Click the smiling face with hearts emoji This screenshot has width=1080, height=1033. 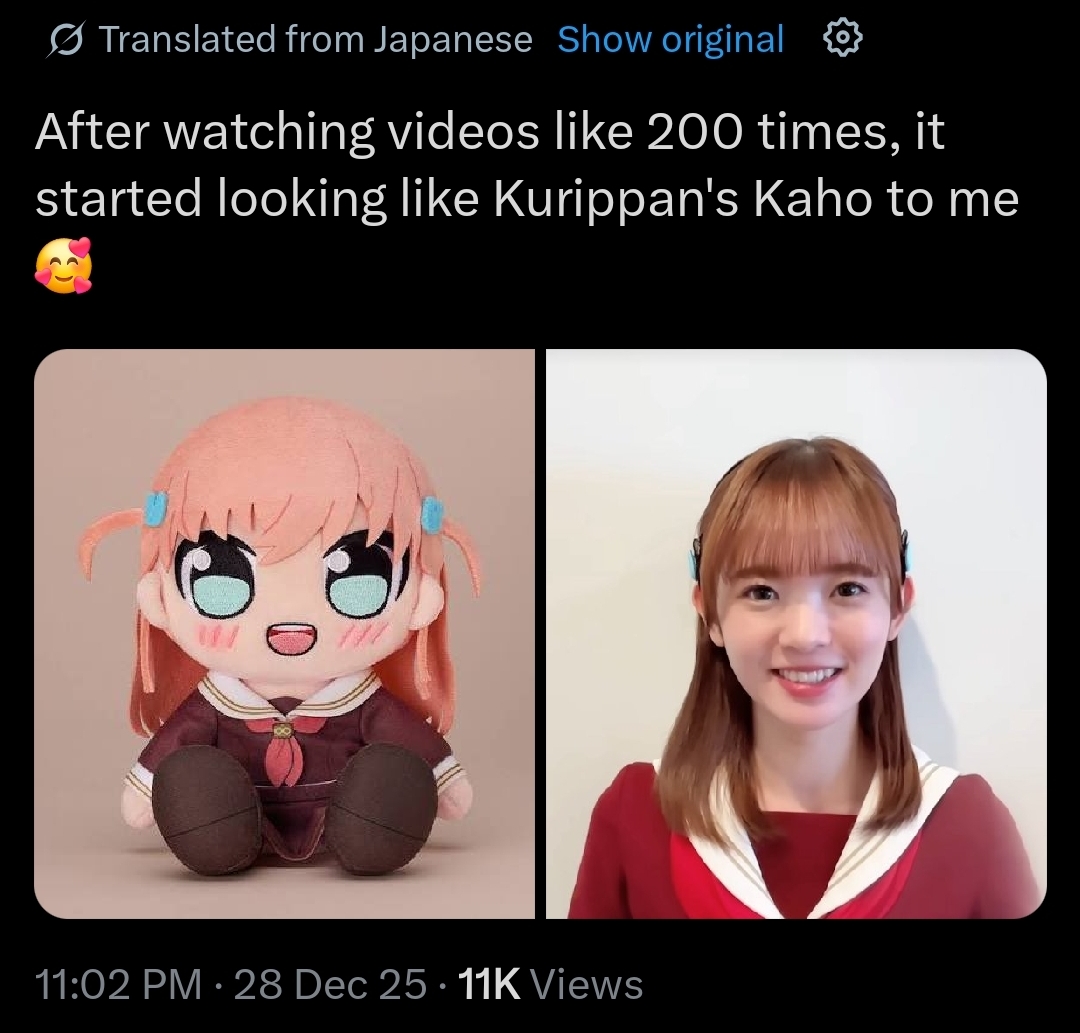(63, 265)
